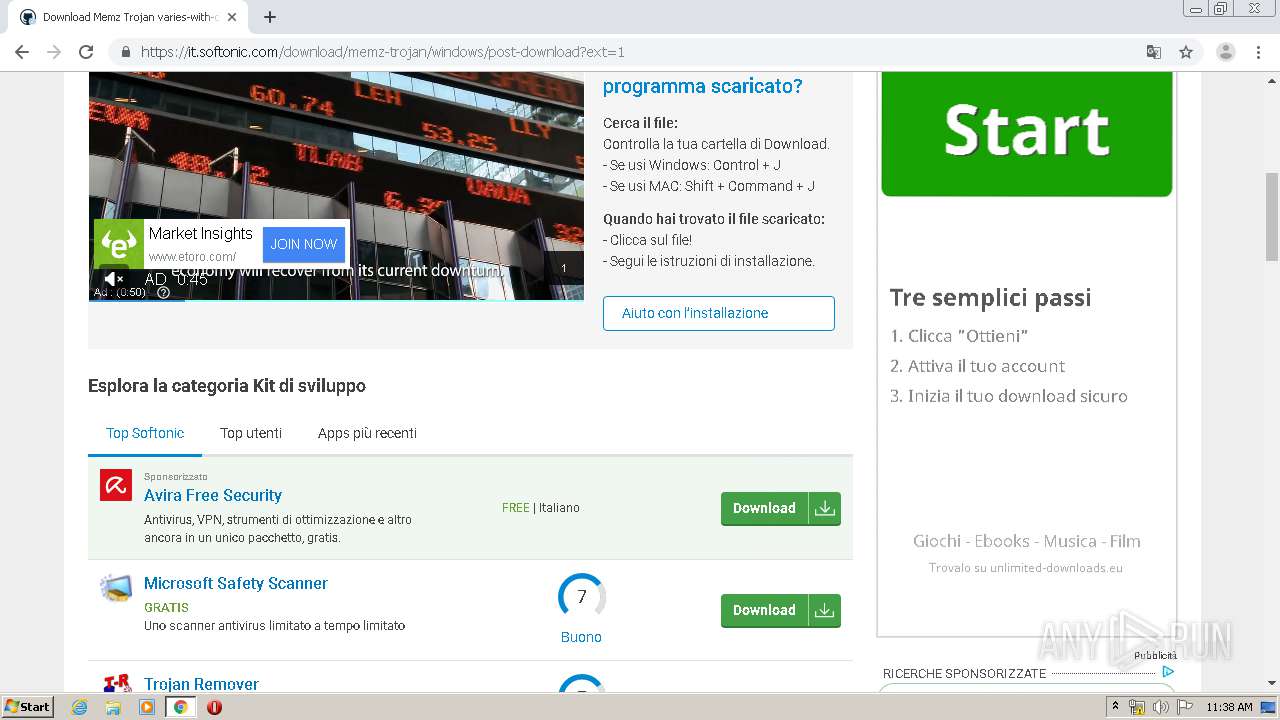Viewport: 1280px width, 720px height.
Task: Show hidden system tray icons
Action: tap(1115, 707)
